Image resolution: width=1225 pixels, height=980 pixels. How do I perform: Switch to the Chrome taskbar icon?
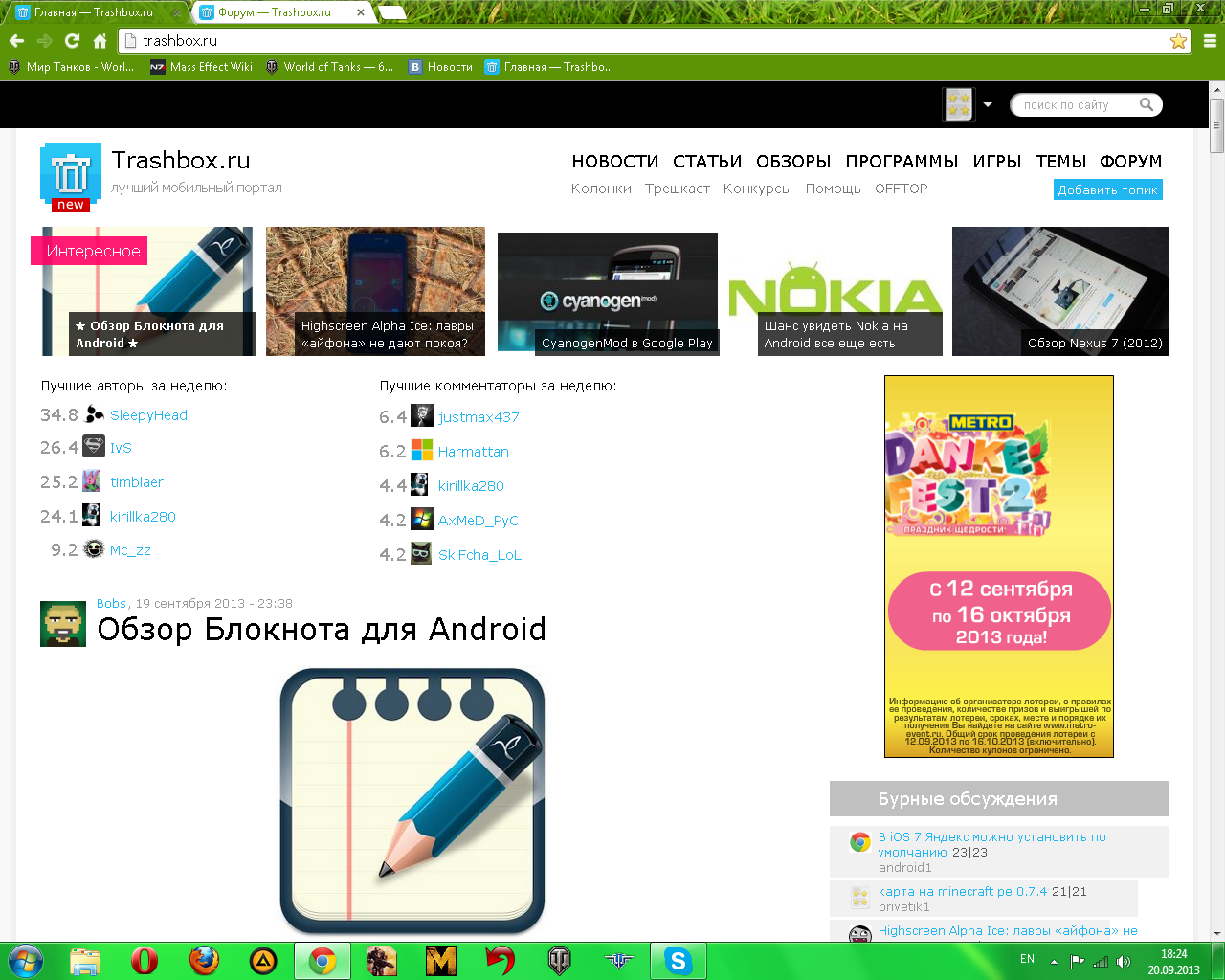323,960
